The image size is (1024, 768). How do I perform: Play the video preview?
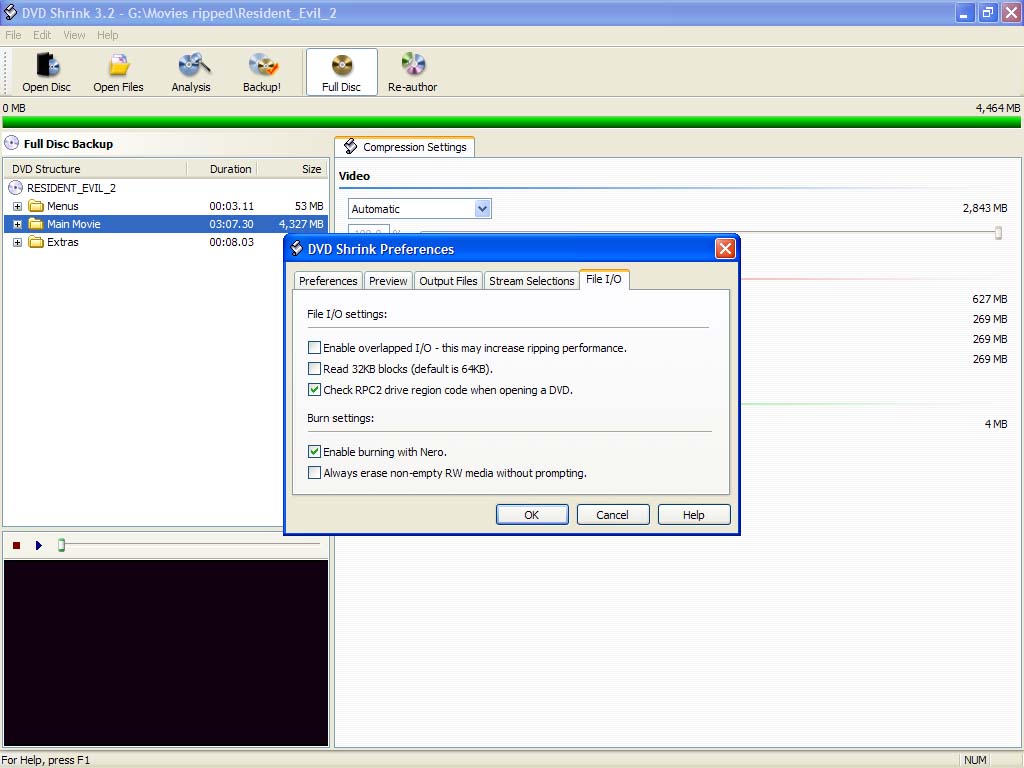click(x=39, y=545)
